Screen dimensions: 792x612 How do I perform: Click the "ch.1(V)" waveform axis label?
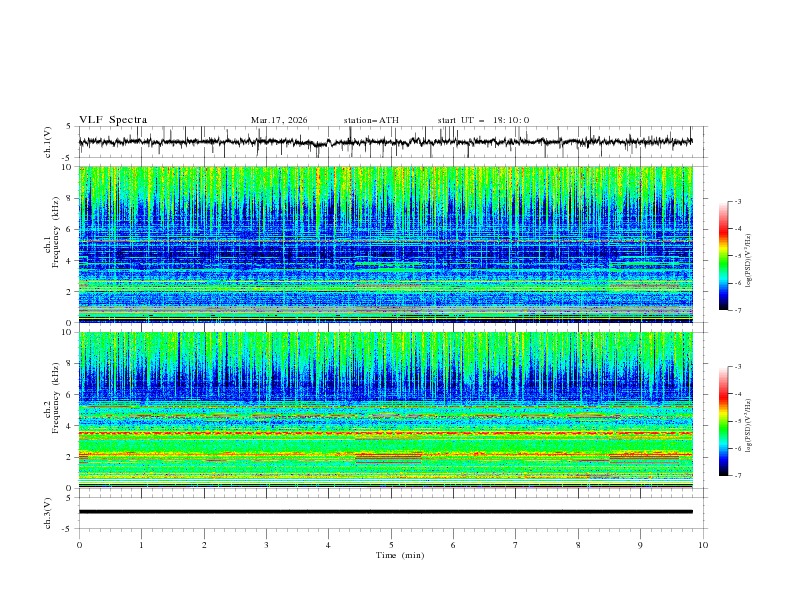point(48,142)
